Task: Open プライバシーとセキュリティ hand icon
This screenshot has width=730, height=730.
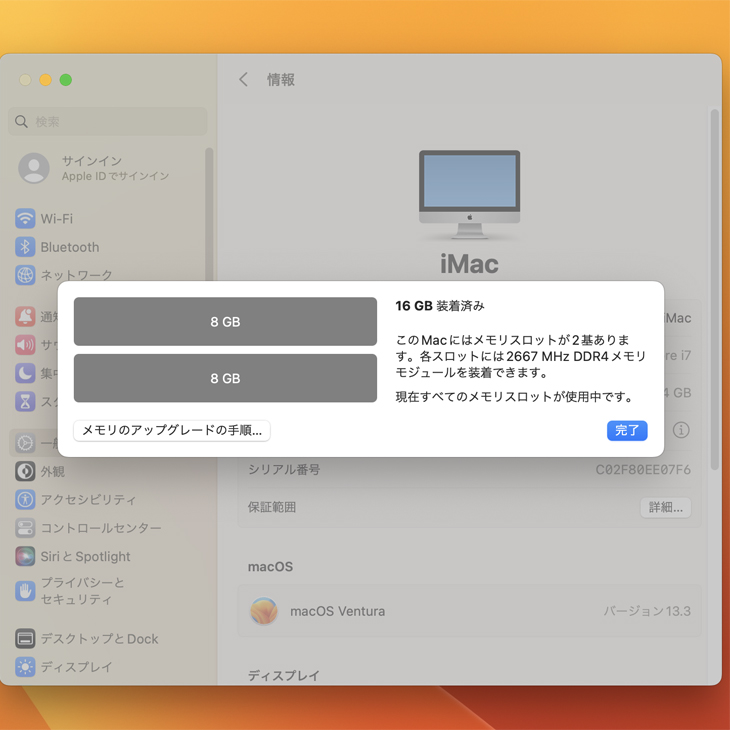Action: coord(25,591)
